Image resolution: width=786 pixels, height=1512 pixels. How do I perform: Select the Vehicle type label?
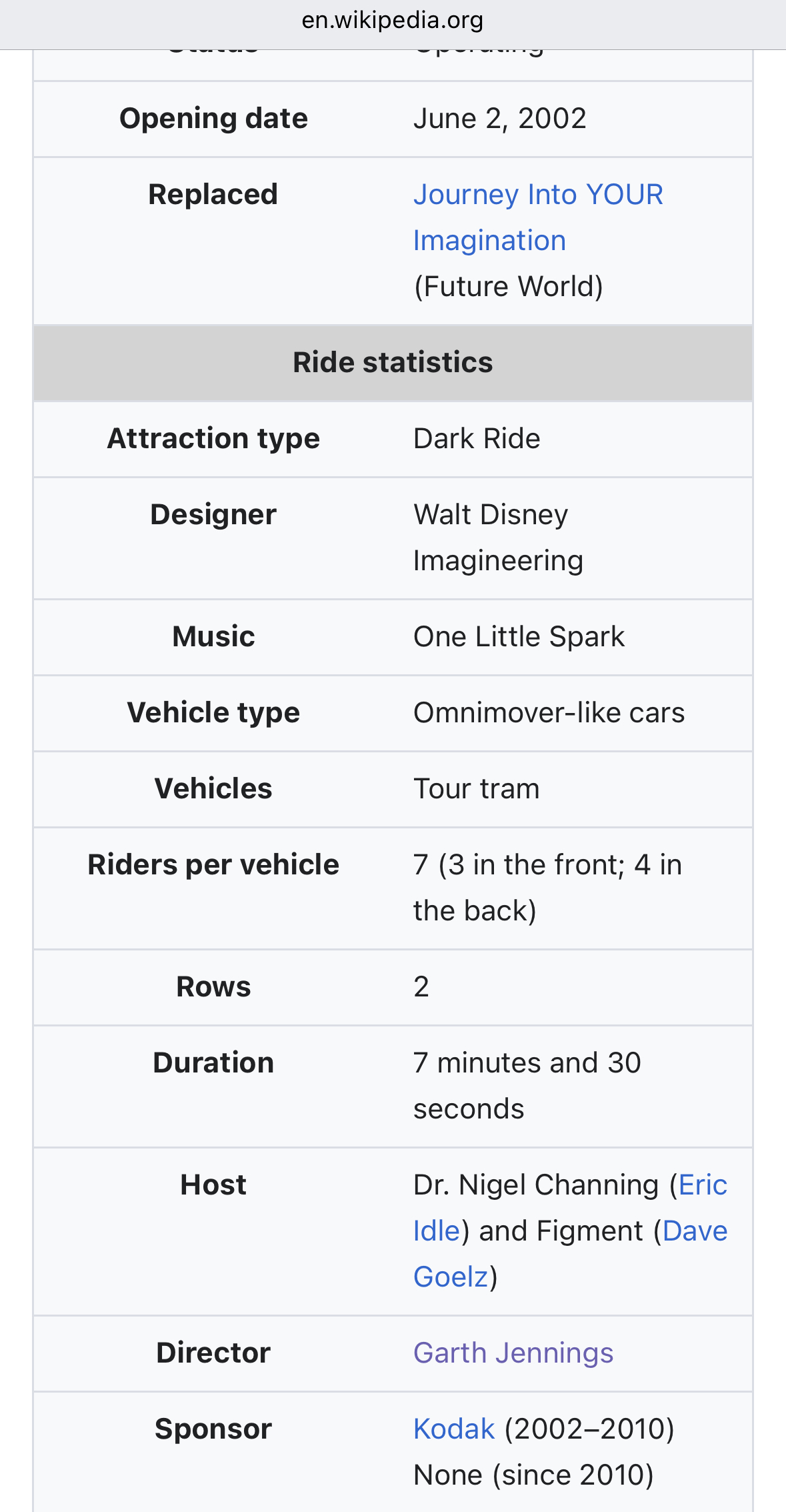tap(213, 713)
